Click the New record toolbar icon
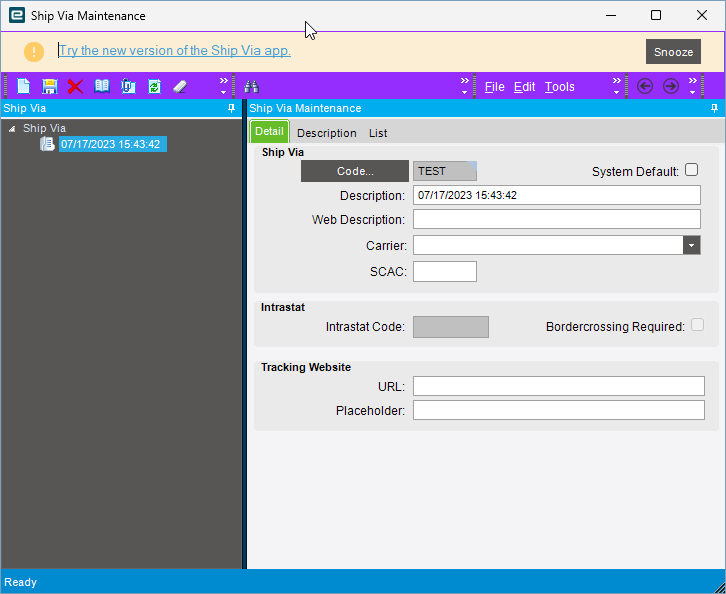The image size is (726, 594). point(24,86)
